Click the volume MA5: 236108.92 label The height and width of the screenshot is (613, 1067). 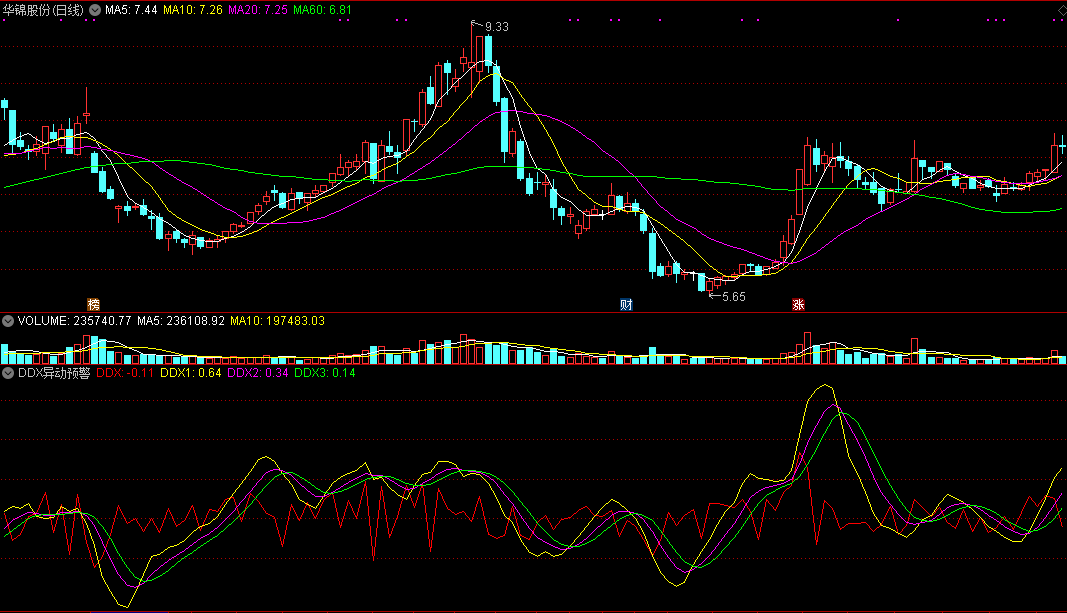(x=181, y=321)
